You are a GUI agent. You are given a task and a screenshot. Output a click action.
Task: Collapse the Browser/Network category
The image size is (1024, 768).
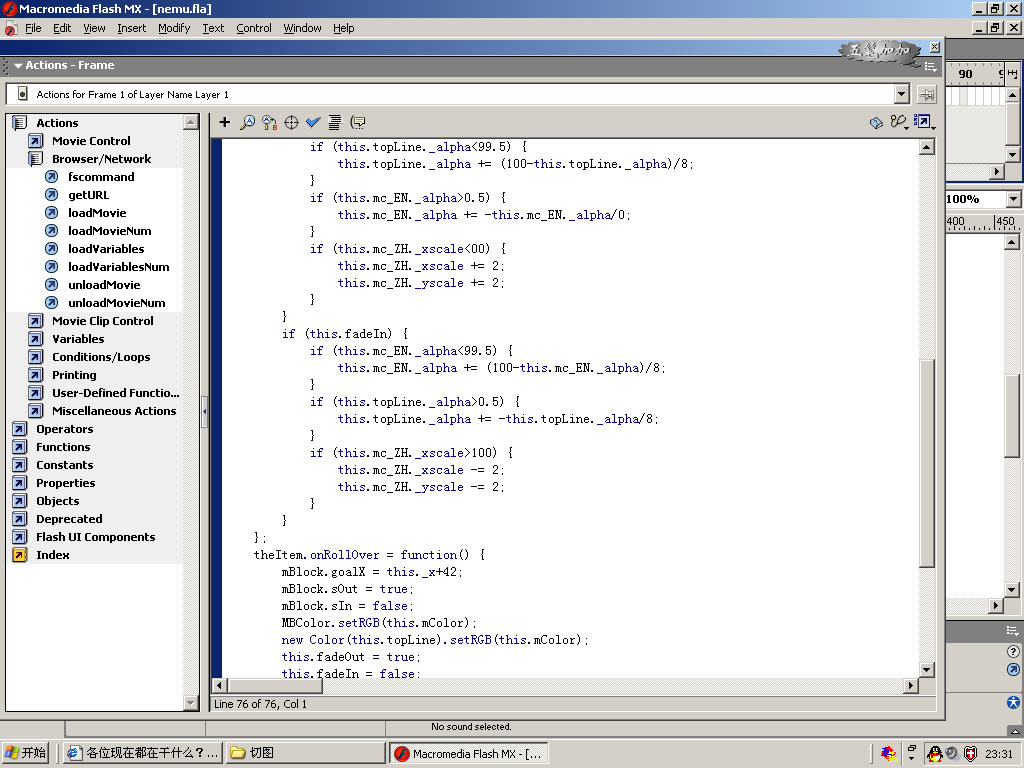35,159
